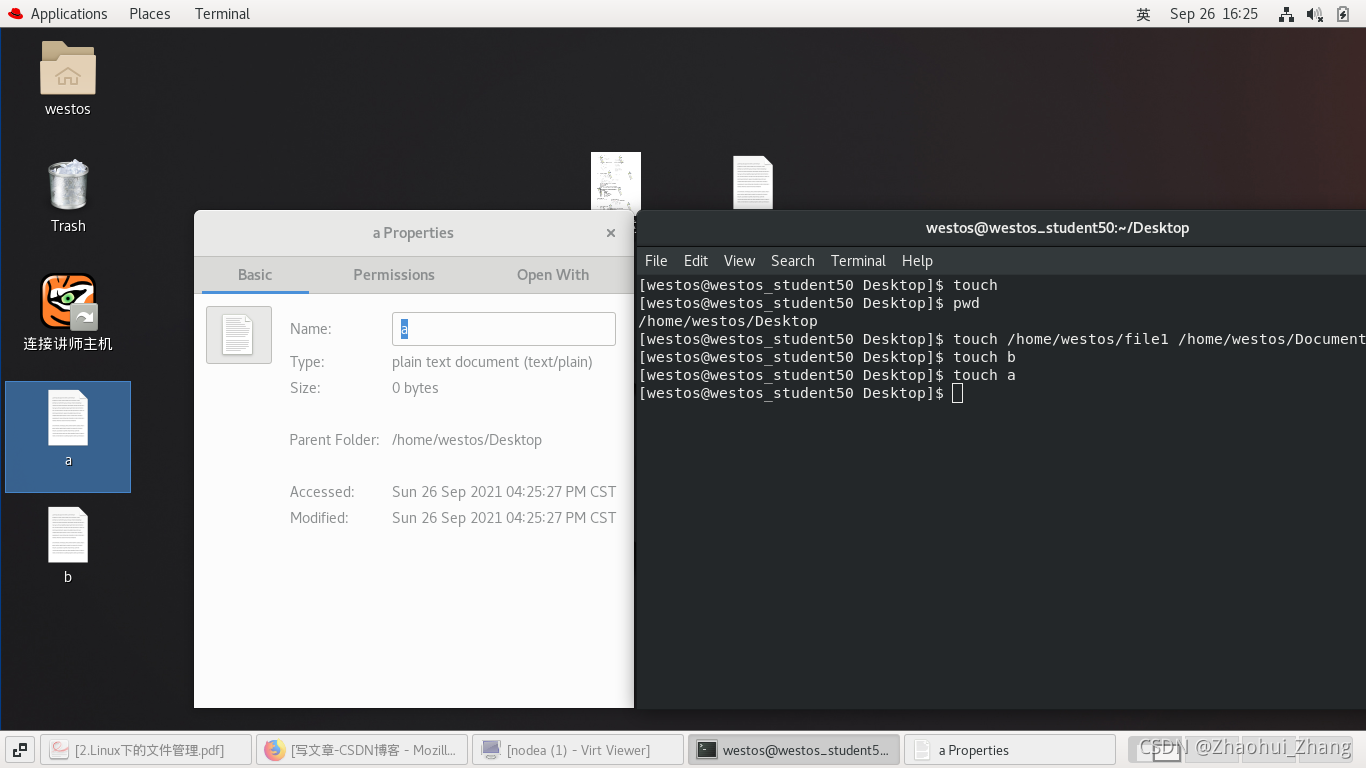Click the PDF document thumbnail on the desktop
The image size is (1366, 768).
pos(615,180)
